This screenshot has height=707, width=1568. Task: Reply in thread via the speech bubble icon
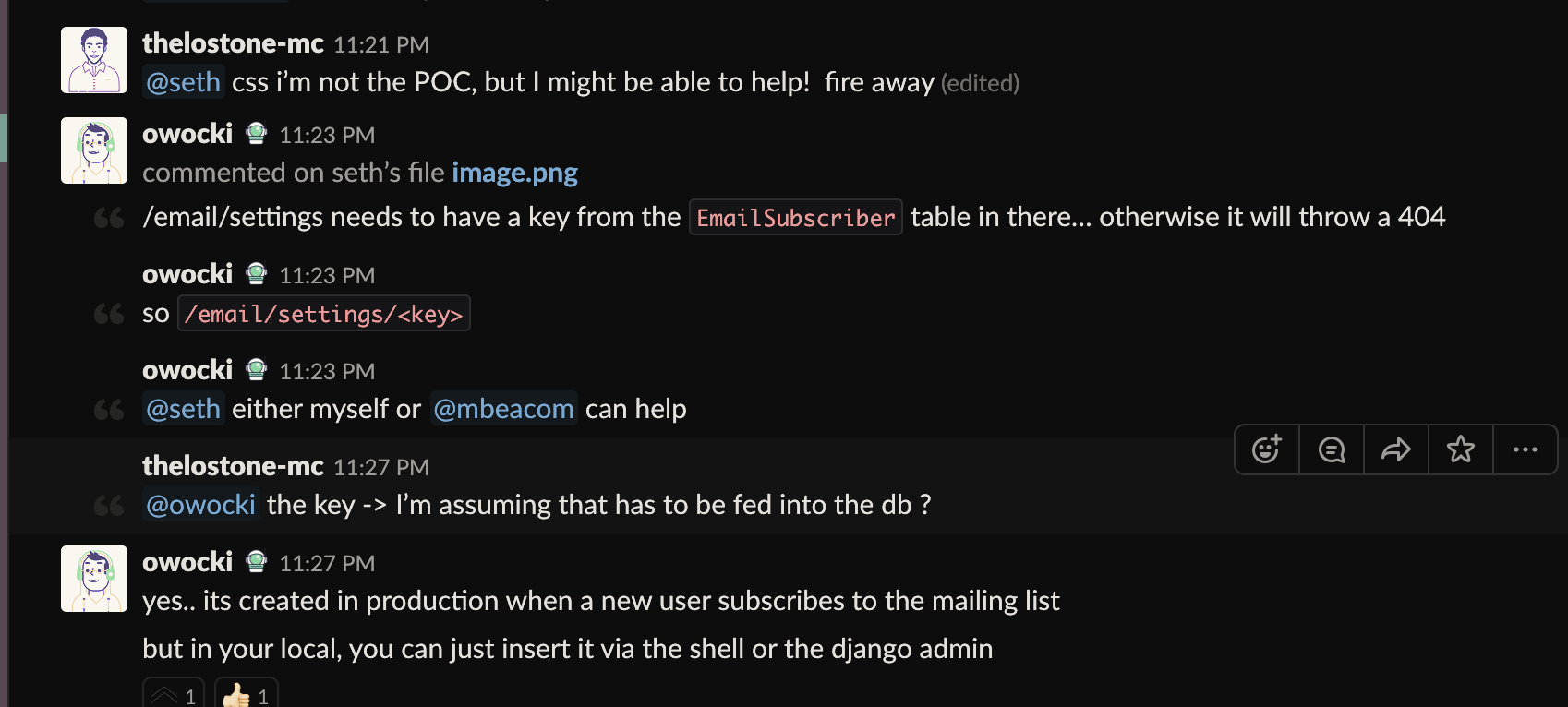point(1331,449)
